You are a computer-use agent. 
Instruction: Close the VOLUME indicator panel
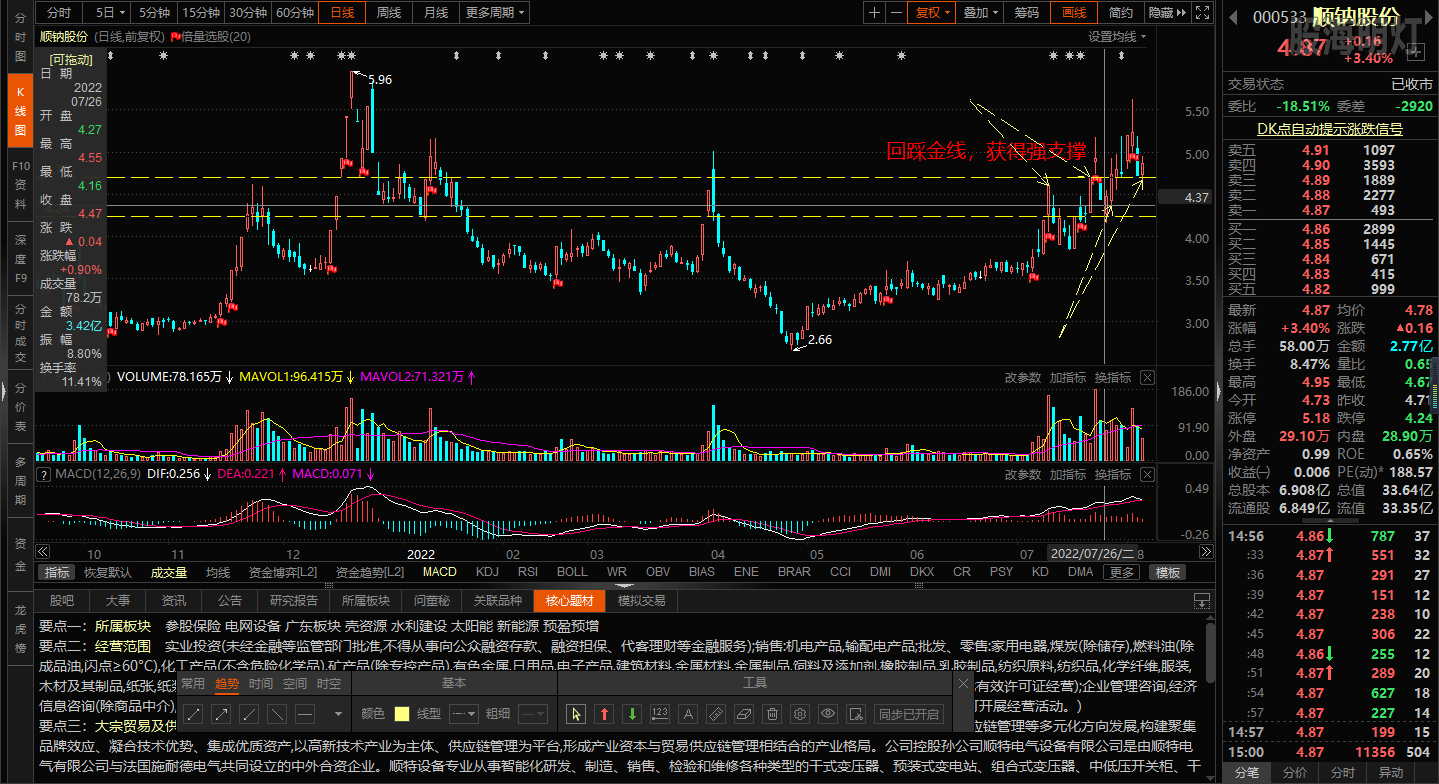click(x=1147, y=377)
